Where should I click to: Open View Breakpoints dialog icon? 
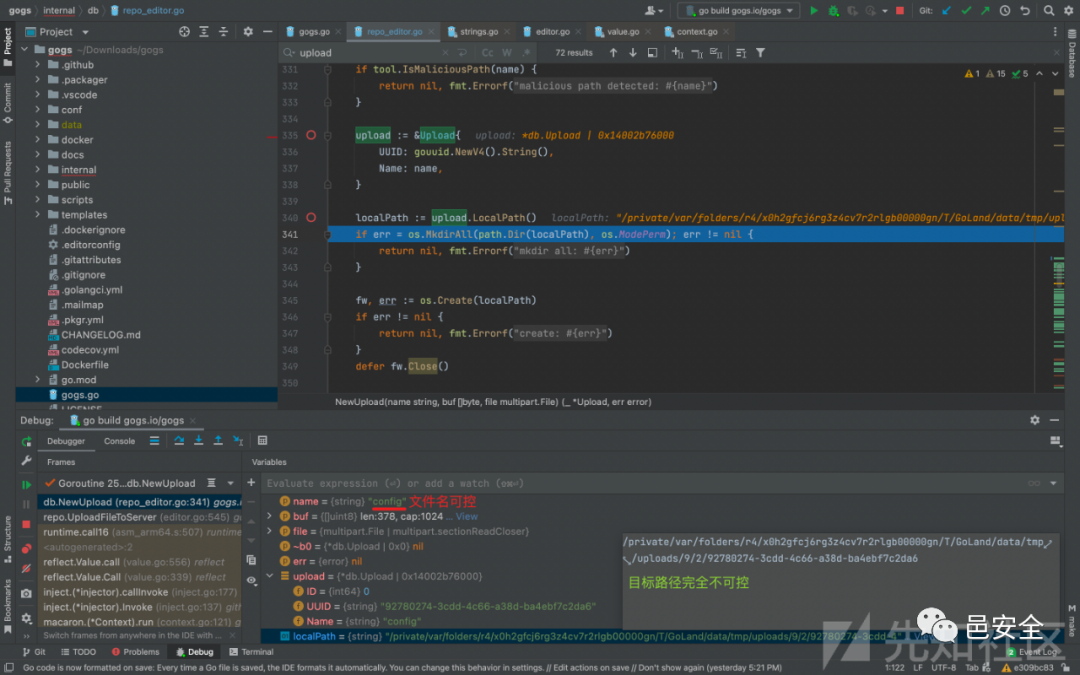point(26,548)
